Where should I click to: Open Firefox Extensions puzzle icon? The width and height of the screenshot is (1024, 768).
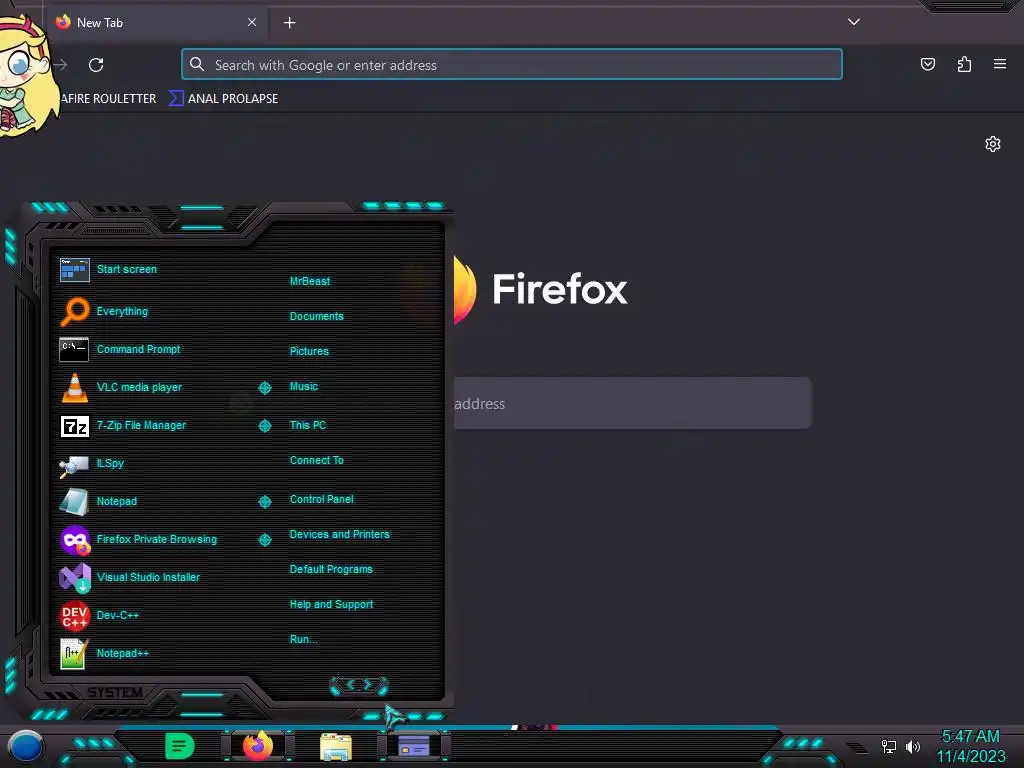(964, 64)
